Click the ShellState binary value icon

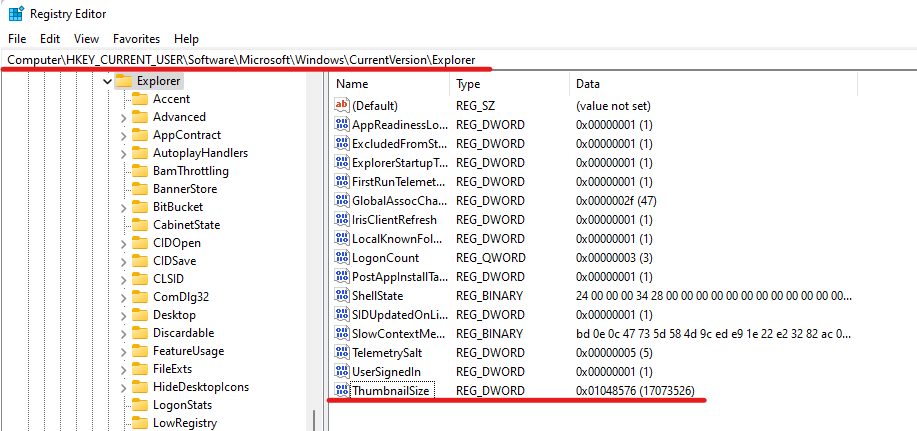(x=342, y=295)
